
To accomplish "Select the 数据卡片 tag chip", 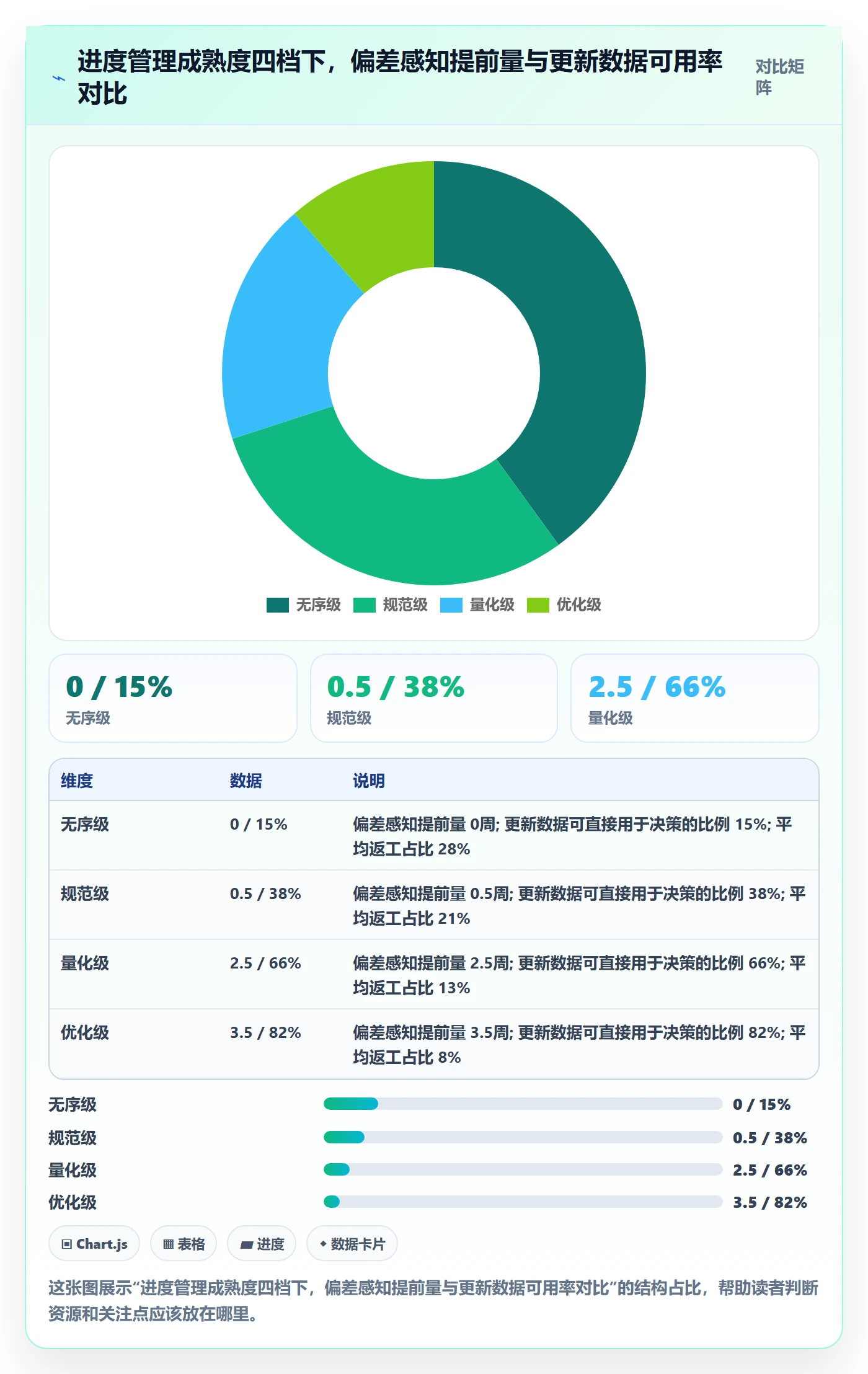I will click(x=352, y=1243).
